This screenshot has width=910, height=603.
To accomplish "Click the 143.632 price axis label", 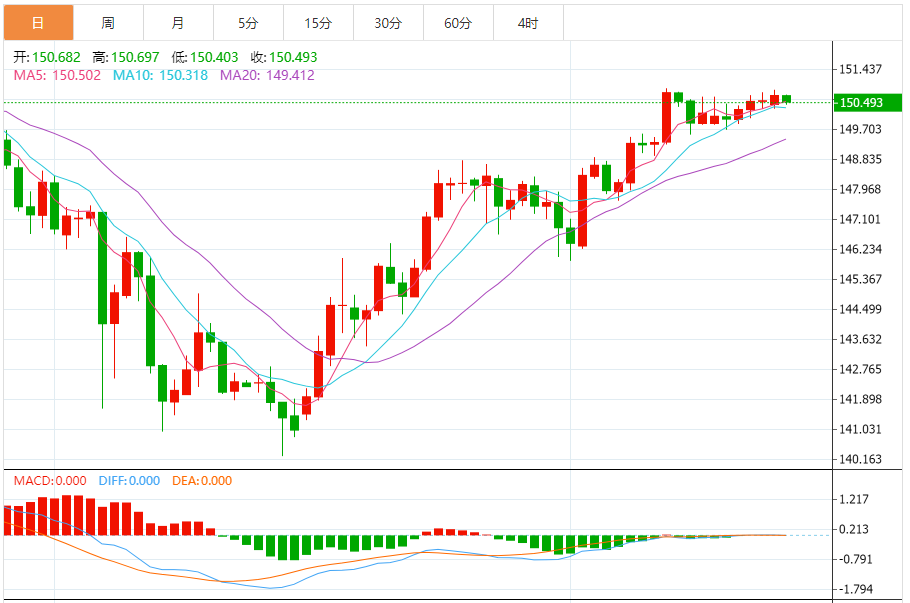I will point(861,339).
